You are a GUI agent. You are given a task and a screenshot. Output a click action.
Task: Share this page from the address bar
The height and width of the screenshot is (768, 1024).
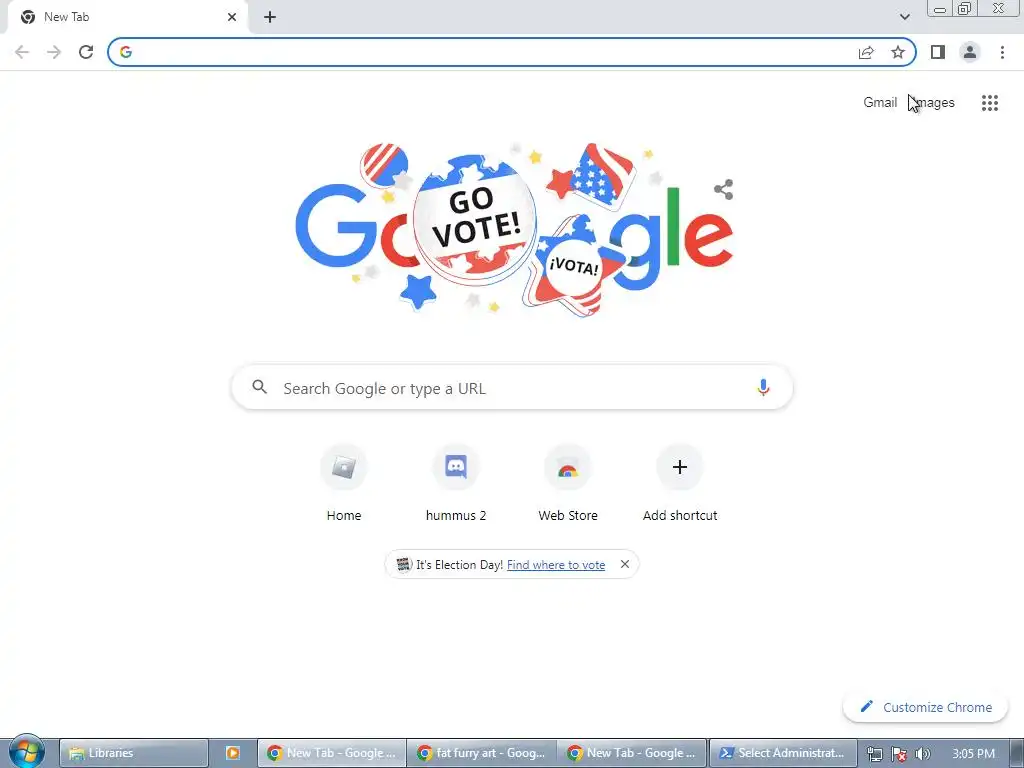(x=866, y=52)
